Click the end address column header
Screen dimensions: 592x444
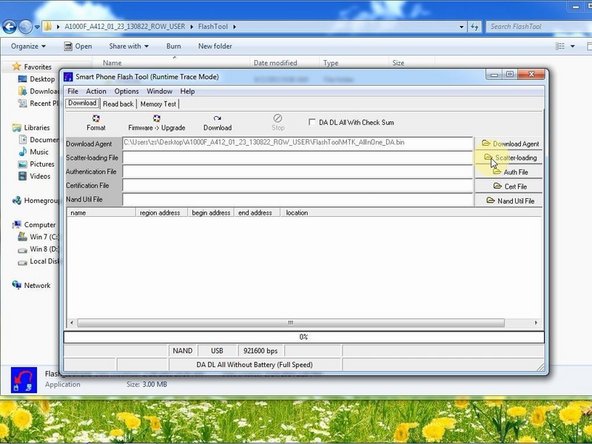pyautogui.click(x=257, y=213)
